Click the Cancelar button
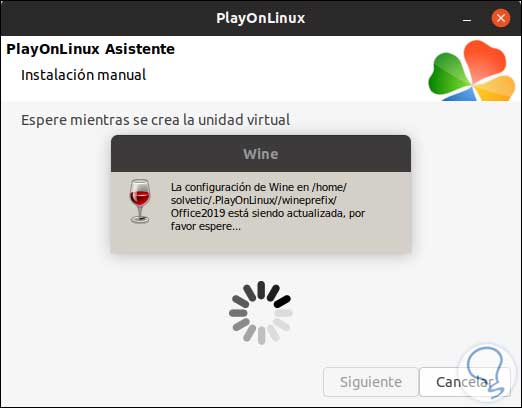The height and width of the screenshot is (408, 522). 465,382
